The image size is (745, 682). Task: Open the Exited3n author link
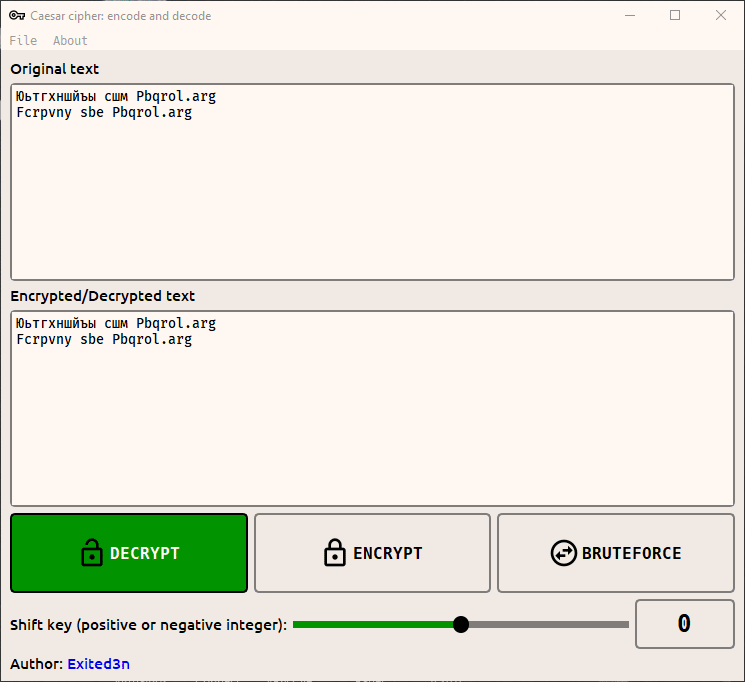tap(98, 663)
